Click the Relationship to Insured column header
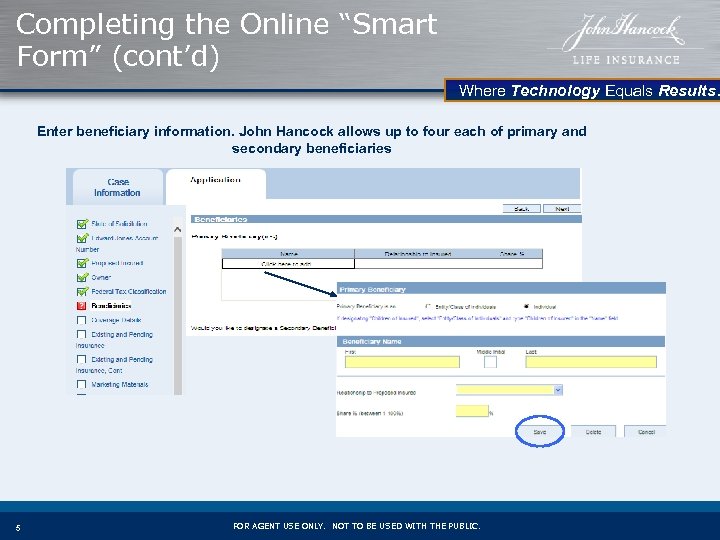Viewport: 720px width, 540px height. (418, 253)
